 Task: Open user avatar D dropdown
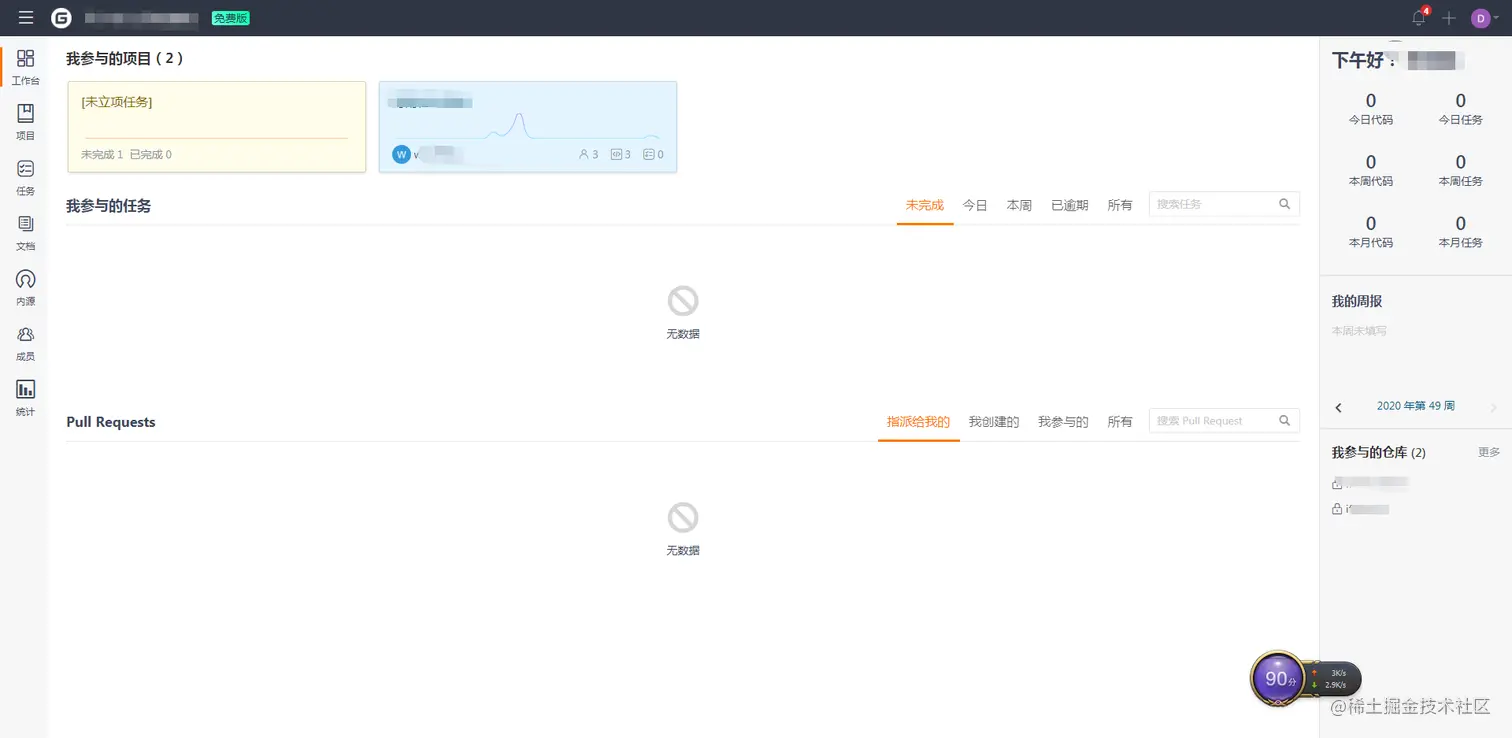[x=1485, y=18]
